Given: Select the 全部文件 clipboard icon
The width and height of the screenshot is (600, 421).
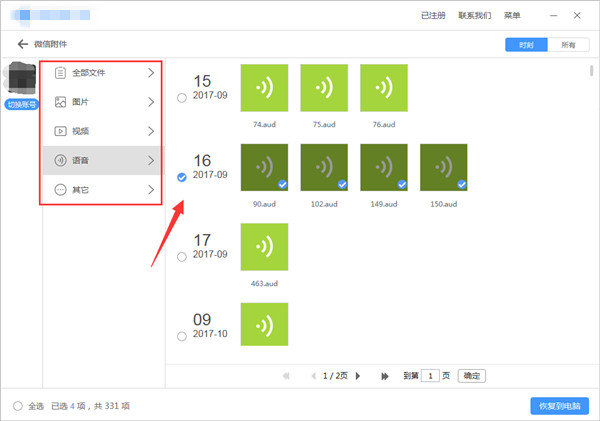Looking at the screenshot, I should [x=60, y=73].
